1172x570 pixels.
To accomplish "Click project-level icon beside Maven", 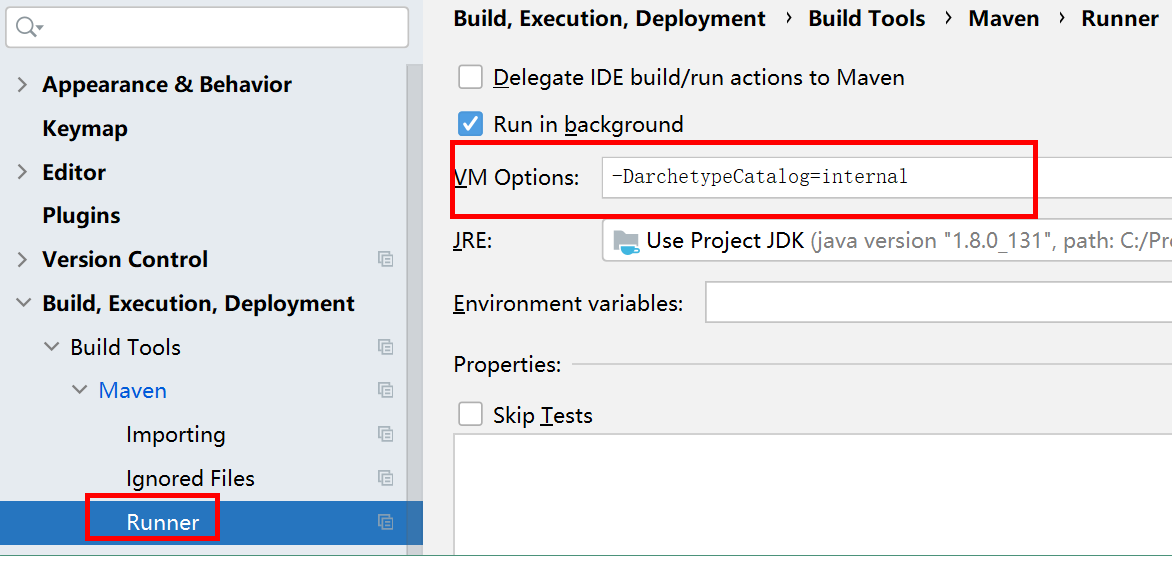I will point(385,390).
